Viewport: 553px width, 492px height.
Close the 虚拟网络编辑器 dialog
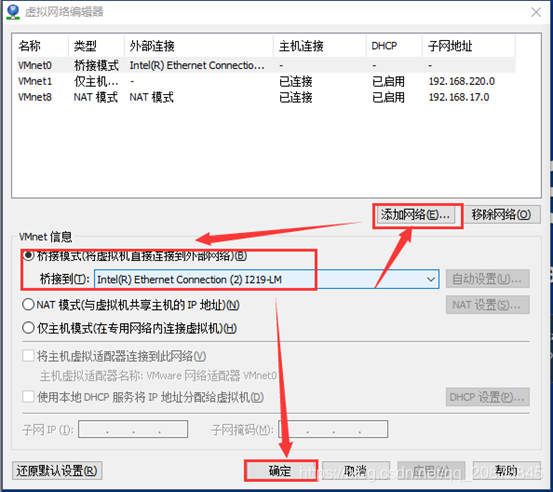536,12
